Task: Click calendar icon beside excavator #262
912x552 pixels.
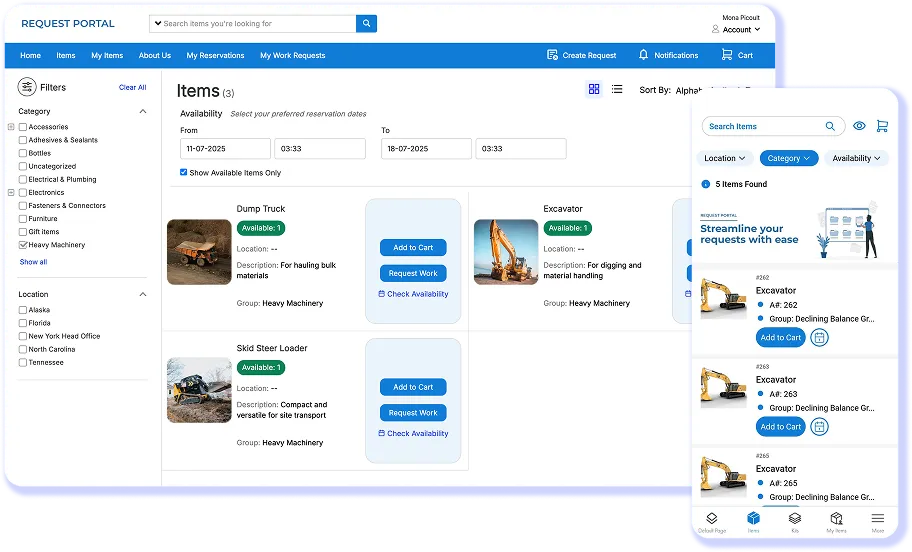Action: click(x=819, y=338)
